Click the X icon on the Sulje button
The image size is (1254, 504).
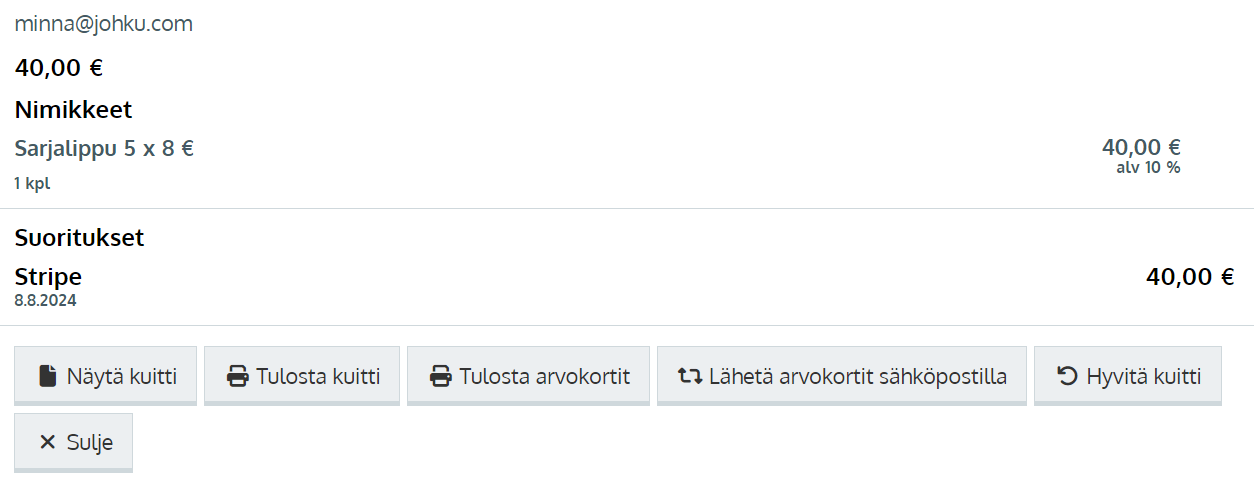pos(47,443)
